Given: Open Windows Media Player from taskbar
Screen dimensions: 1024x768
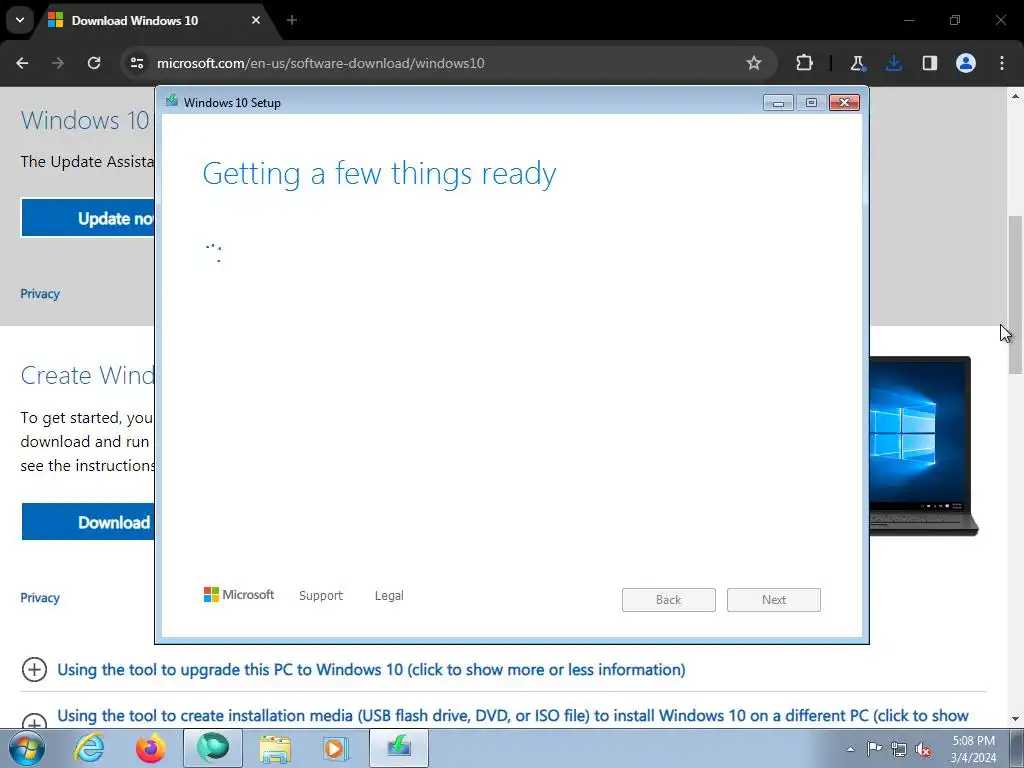Looking at the screenshot, I should (337, 748).
